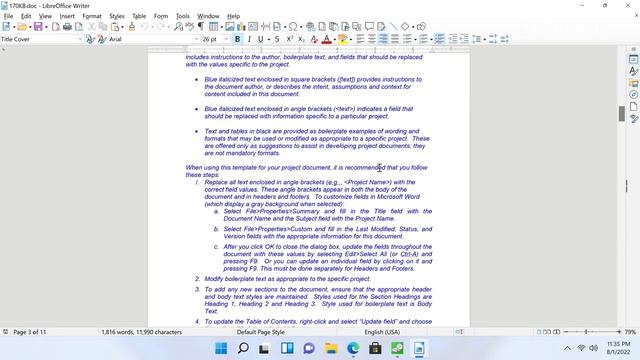Insert a hyperlink with the globe icon

(x=311, y=27)
